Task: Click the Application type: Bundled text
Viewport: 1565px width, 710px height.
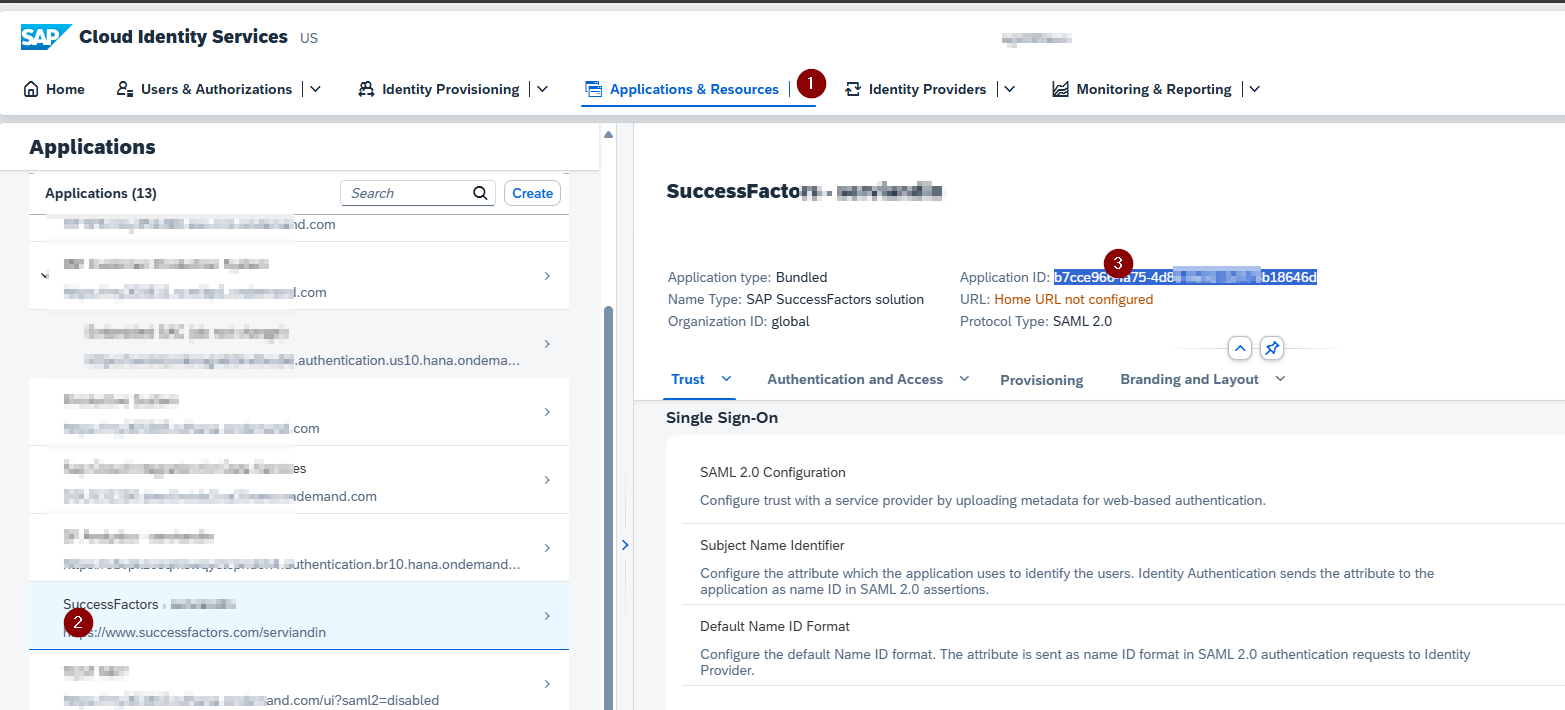Action: click(x=748, y=277)
